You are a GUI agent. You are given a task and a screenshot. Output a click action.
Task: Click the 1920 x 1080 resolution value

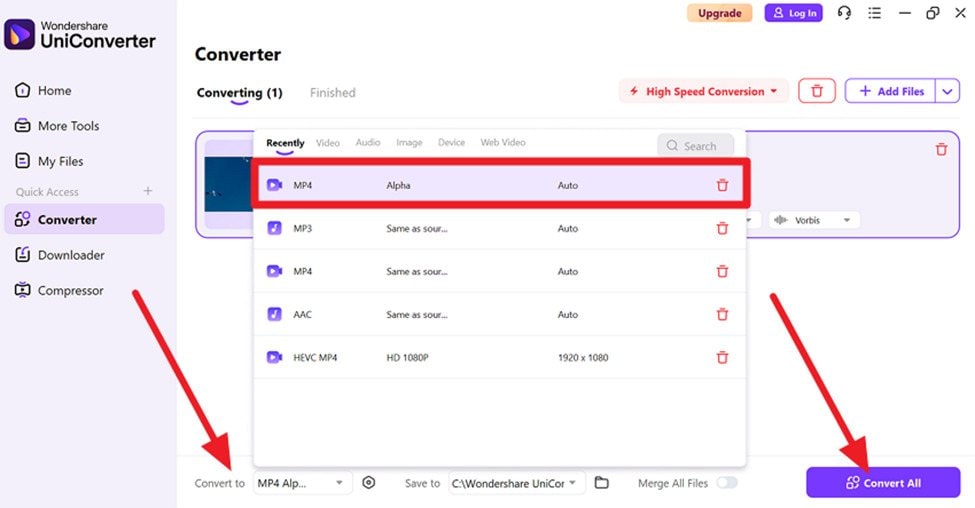(583, 358)
